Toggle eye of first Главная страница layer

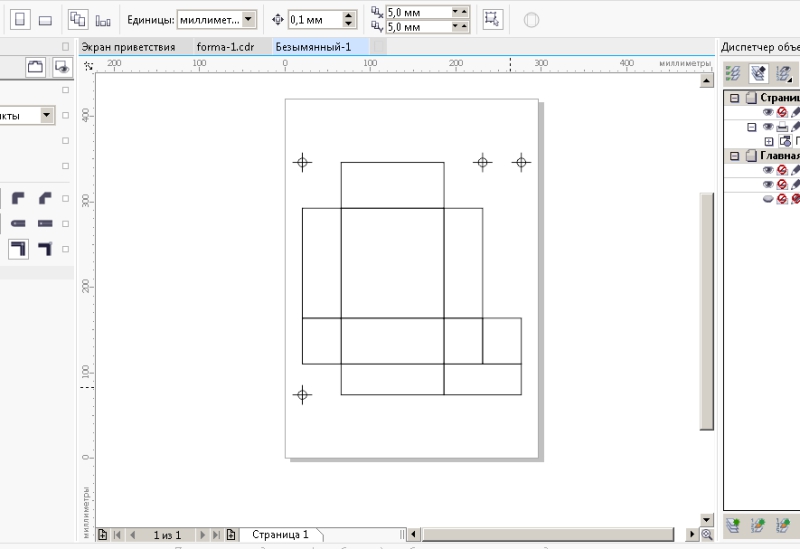[768, 170]
